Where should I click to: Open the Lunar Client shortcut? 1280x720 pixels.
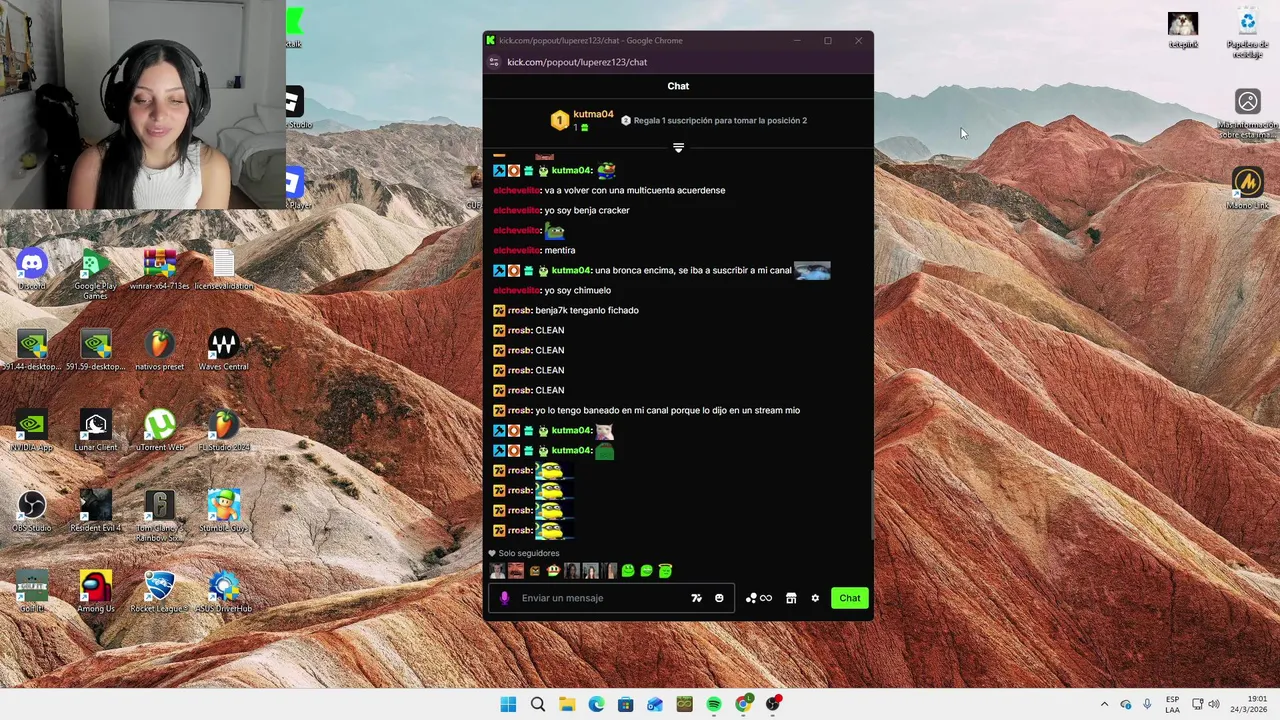(x=95, y=431)
